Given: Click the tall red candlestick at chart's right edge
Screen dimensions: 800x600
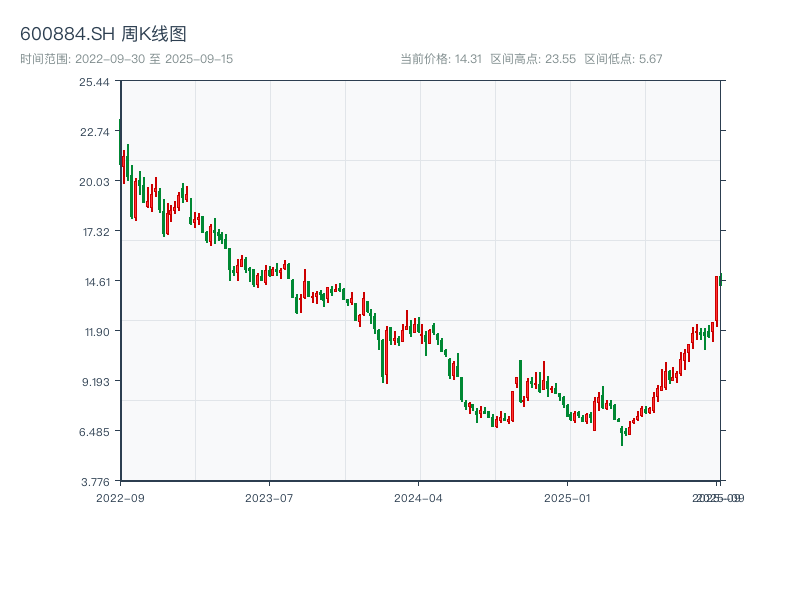Looking at the screenshot, I should (716, 300).
